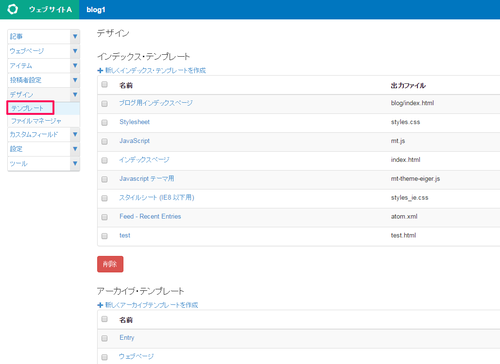Click the 出力ファイル column header
Viewport: 500px width, 364px height.
408,86
